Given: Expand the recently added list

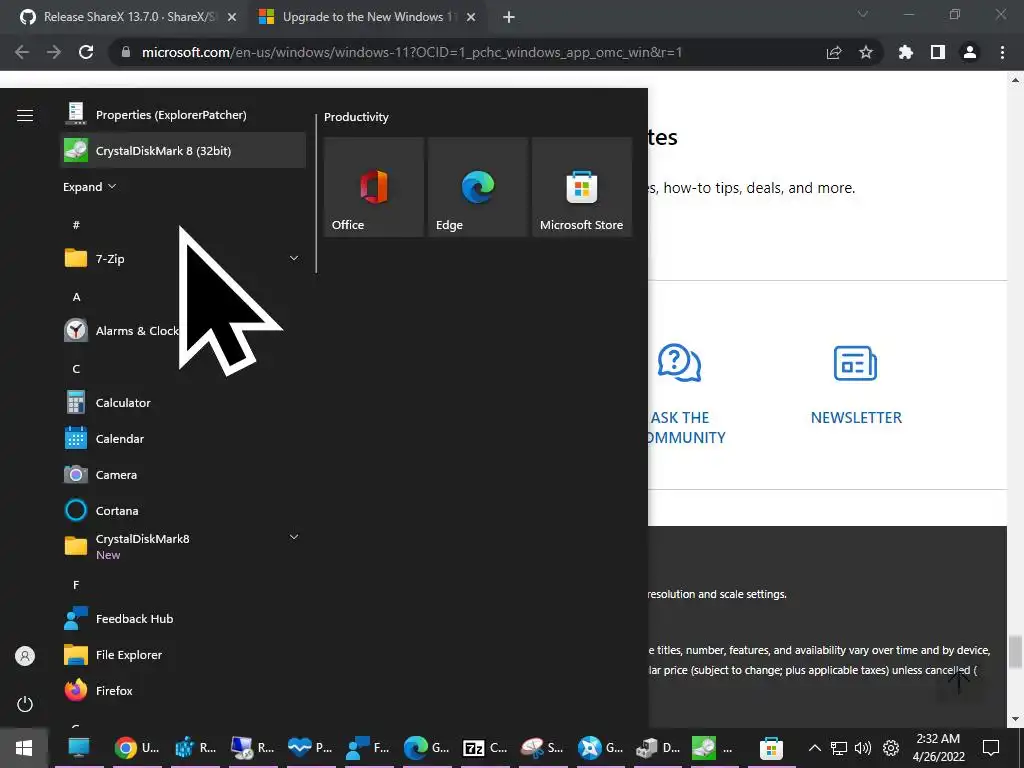Looking at the screenshot, I should tap(89, 187).
